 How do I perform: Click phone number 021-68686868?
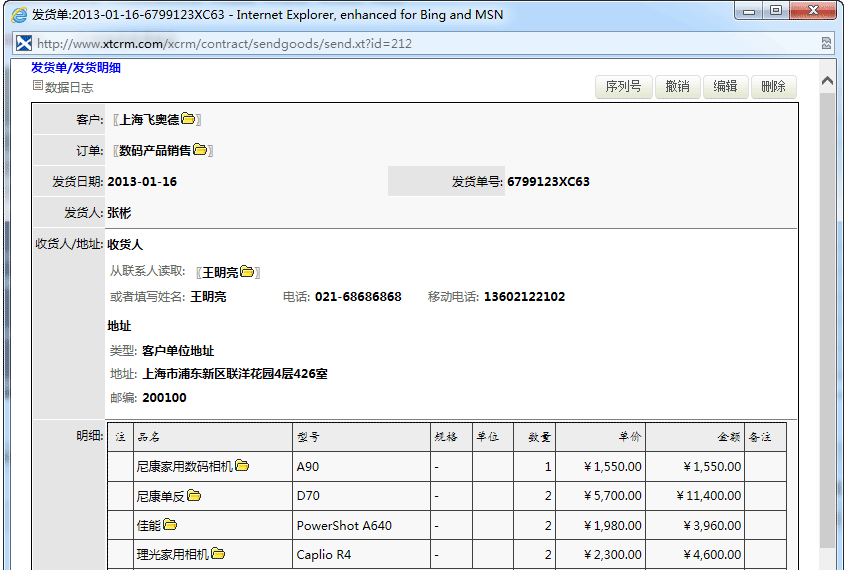(358, 297)
